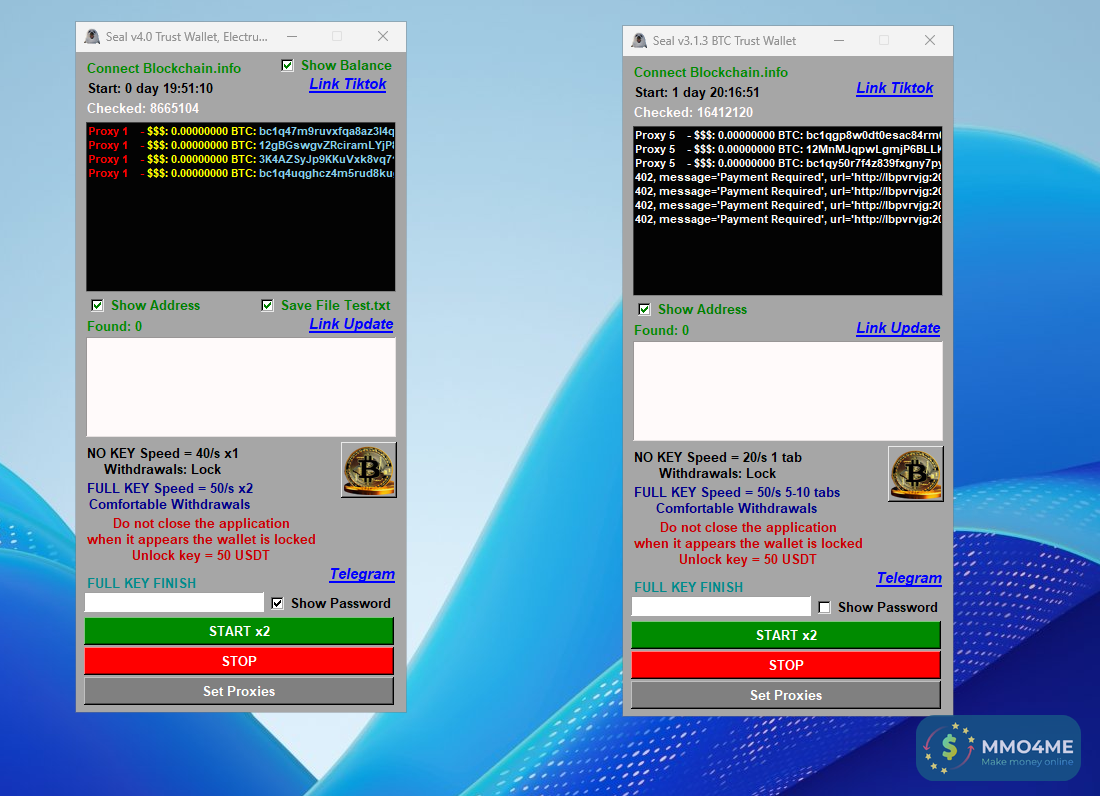Click last 402 Payment Required log line
The height and width of the screenshot is (796, 1100).
click(x=788, y=220)
